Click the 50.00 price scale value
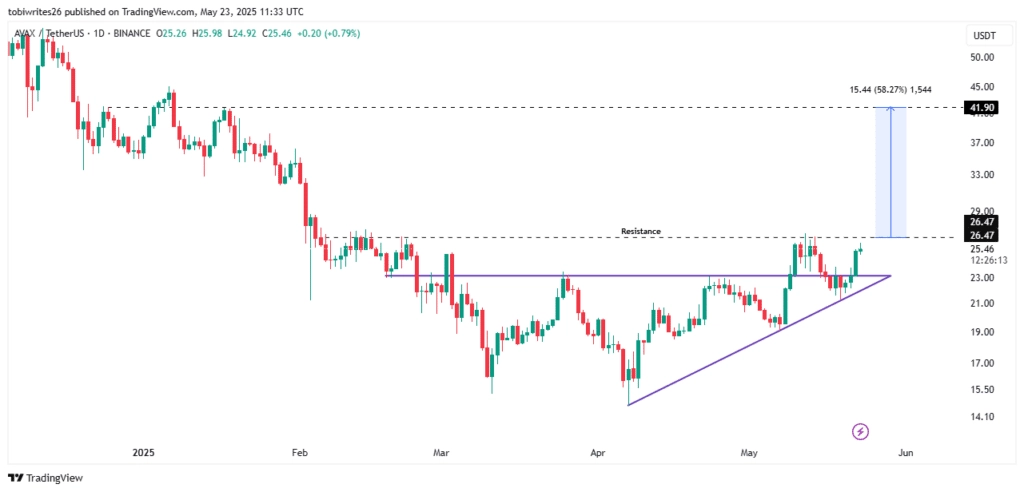The width and height of the screenshot is (1024, 492). [982, 57]
